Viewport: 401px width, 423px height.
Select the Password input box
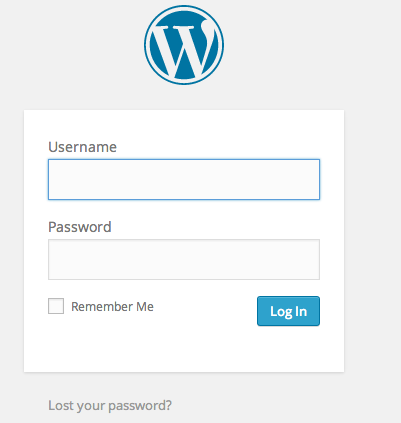pyautogui.click(x=184, y=259)
